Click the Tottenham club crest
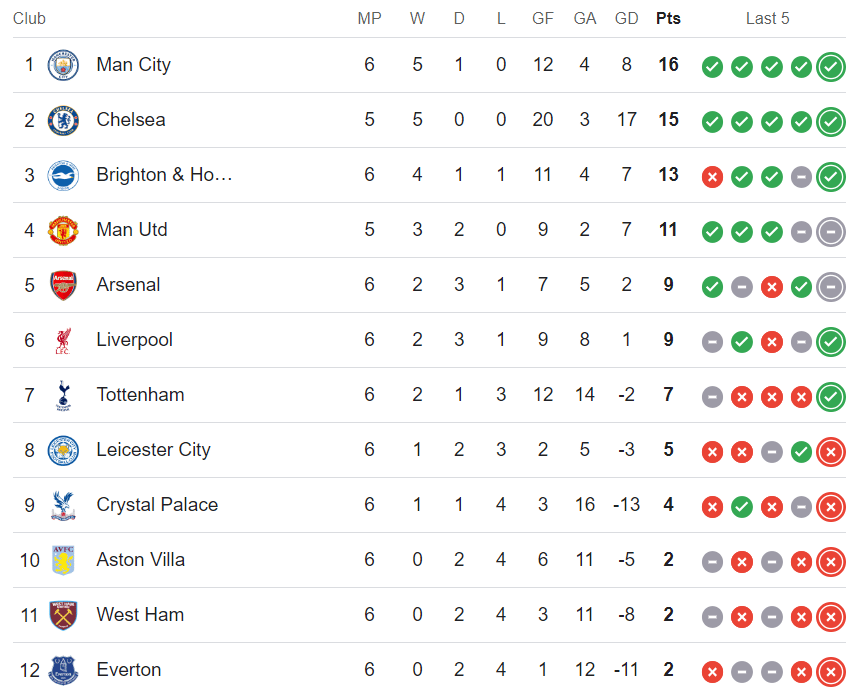The image size is (858, 694). point(63,395)
